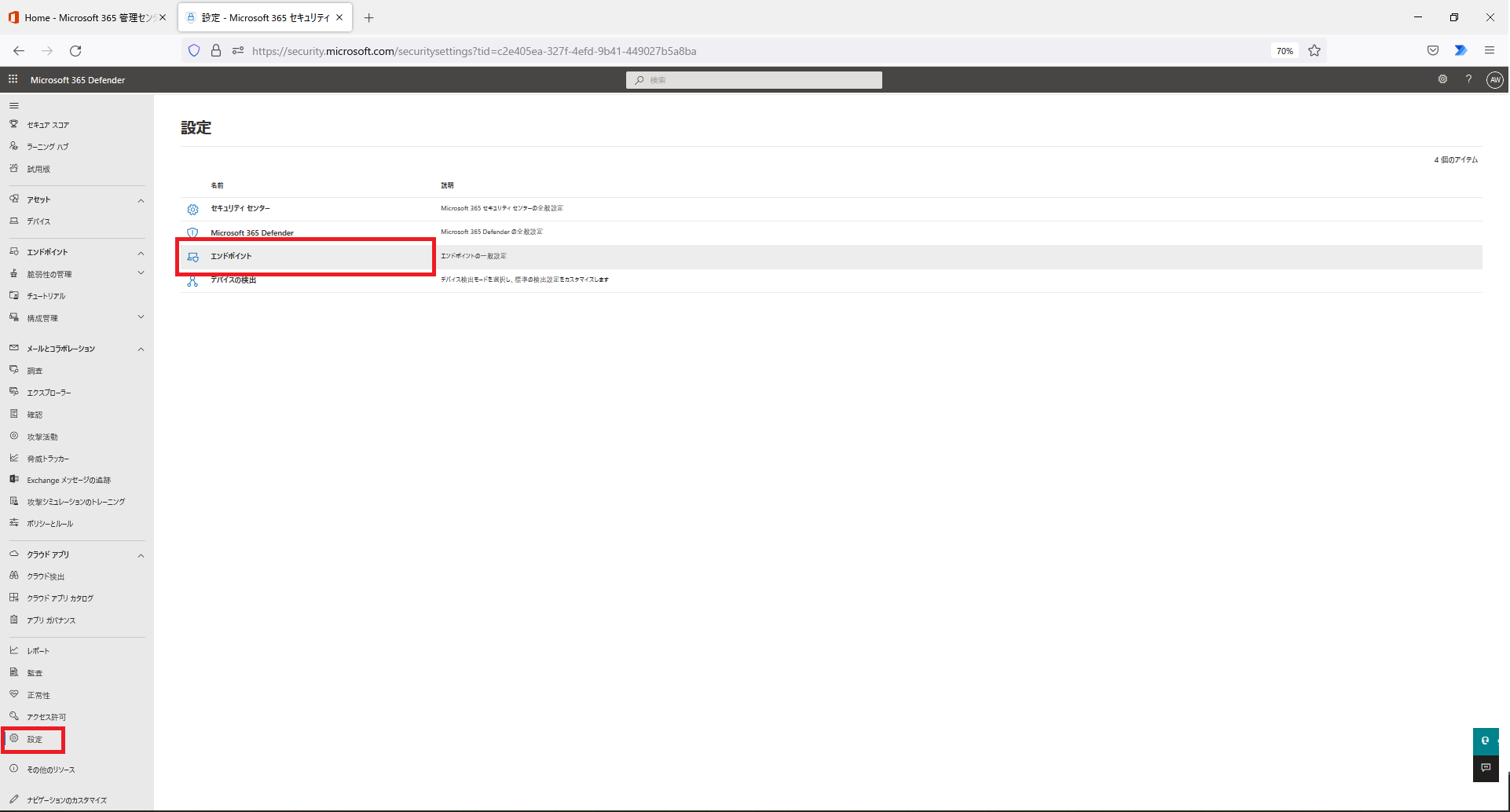Sort by 名前 column header
The width and height of the screenshot is (1510, 812).
217,185
